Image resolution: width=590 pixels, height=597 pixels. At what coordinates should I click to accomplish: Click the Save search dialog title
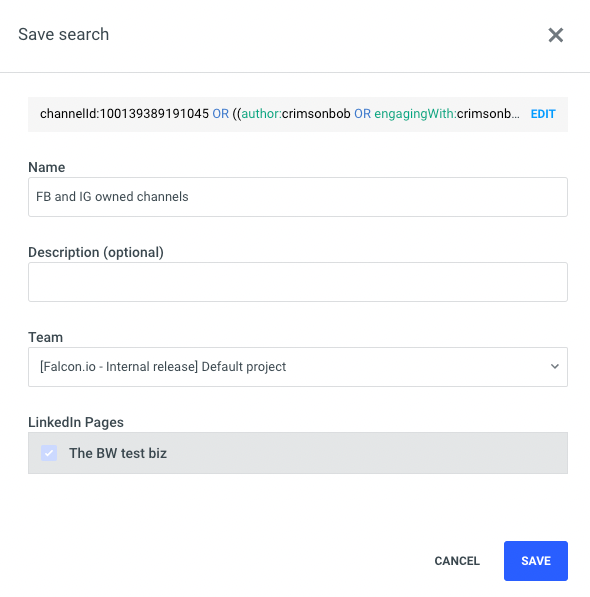coord(64,34)
